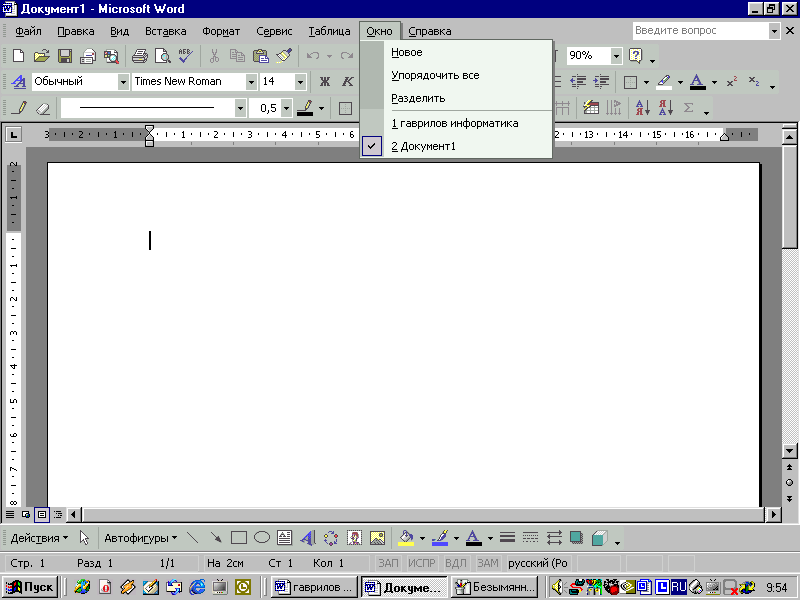The height and width of the screenshot is (600, 800).
Task: Toggle ИСПР track changes indicator
Action: [x=421, y=563]
